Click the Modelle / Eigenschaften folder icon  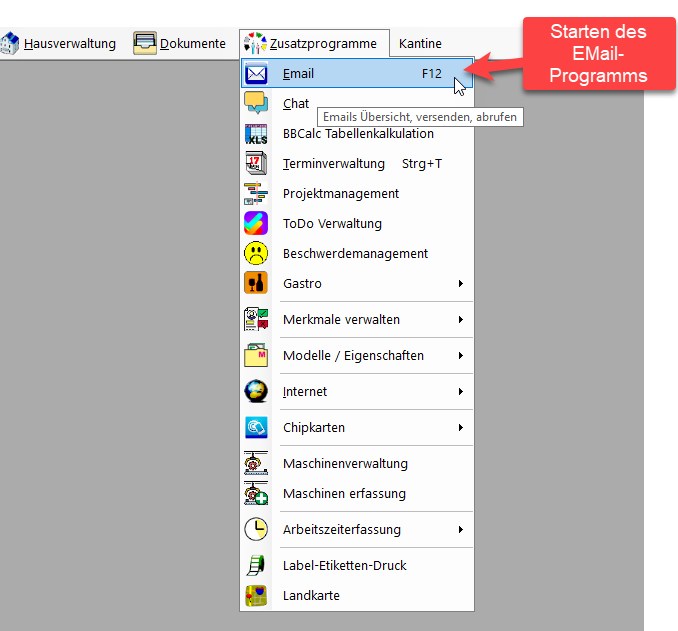coord(256,355)
